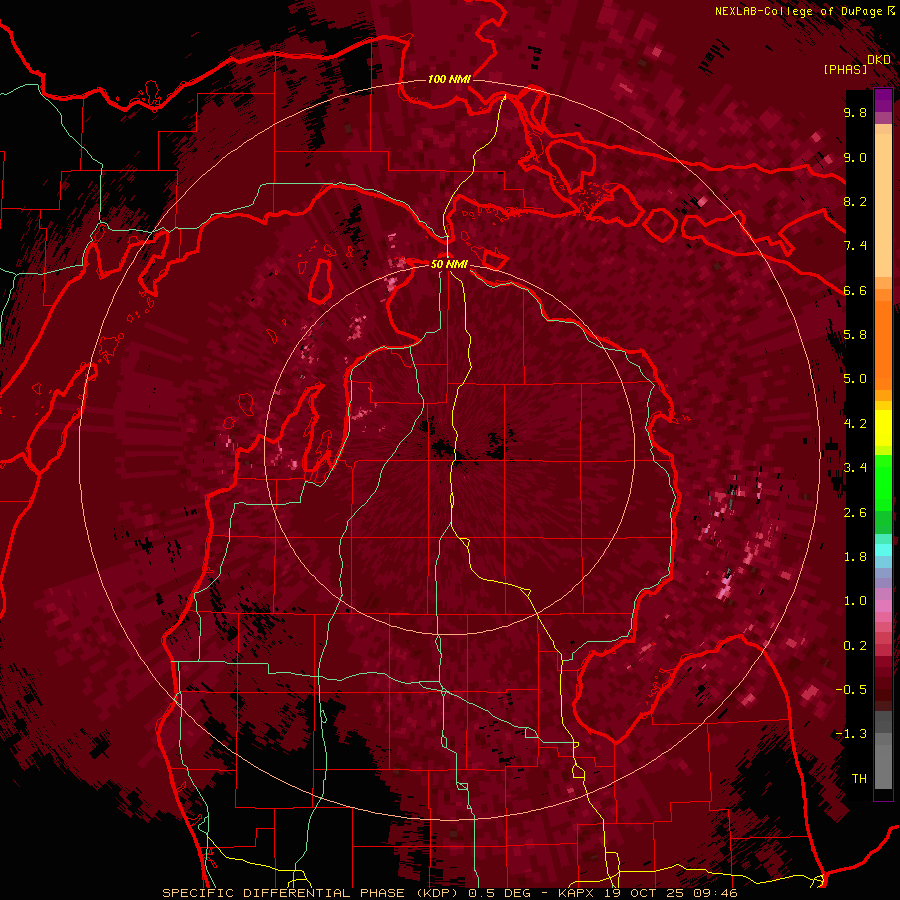Click the 1.8 value on color scale
The image size is (900, 900).
[x=855, y=557]
